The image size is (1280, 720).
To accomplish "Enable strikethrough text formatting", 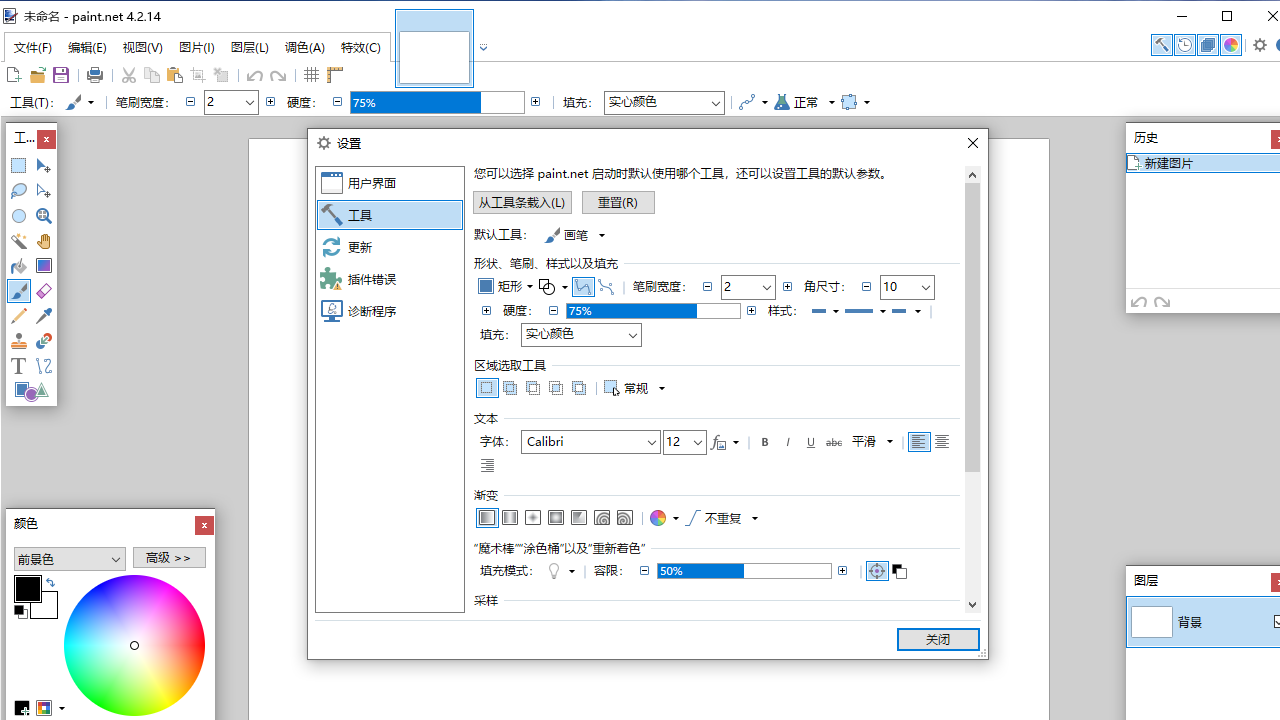I will click(833, 441).
